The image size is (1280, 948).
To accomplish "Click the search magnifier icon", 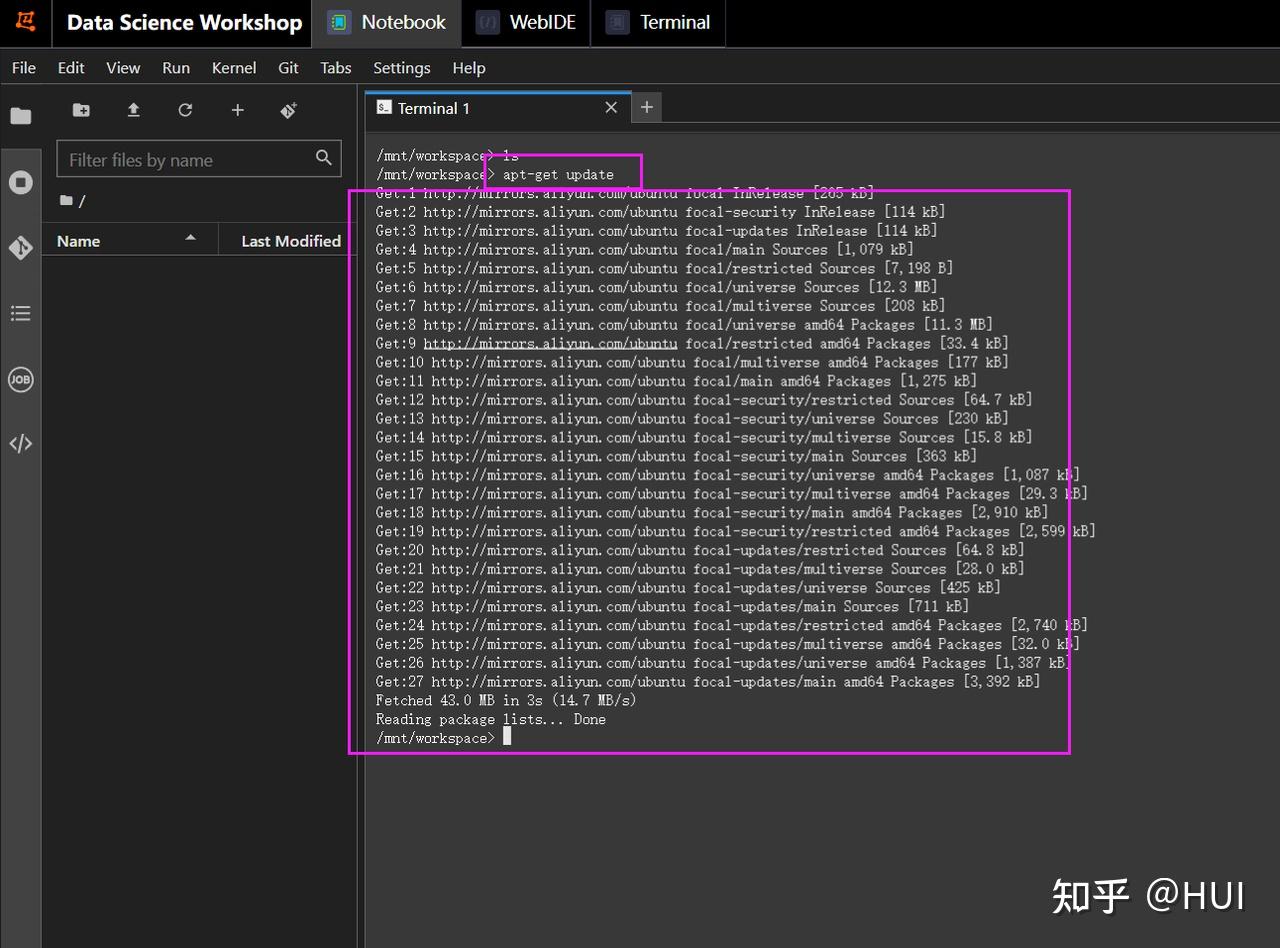I will point(323,158).
